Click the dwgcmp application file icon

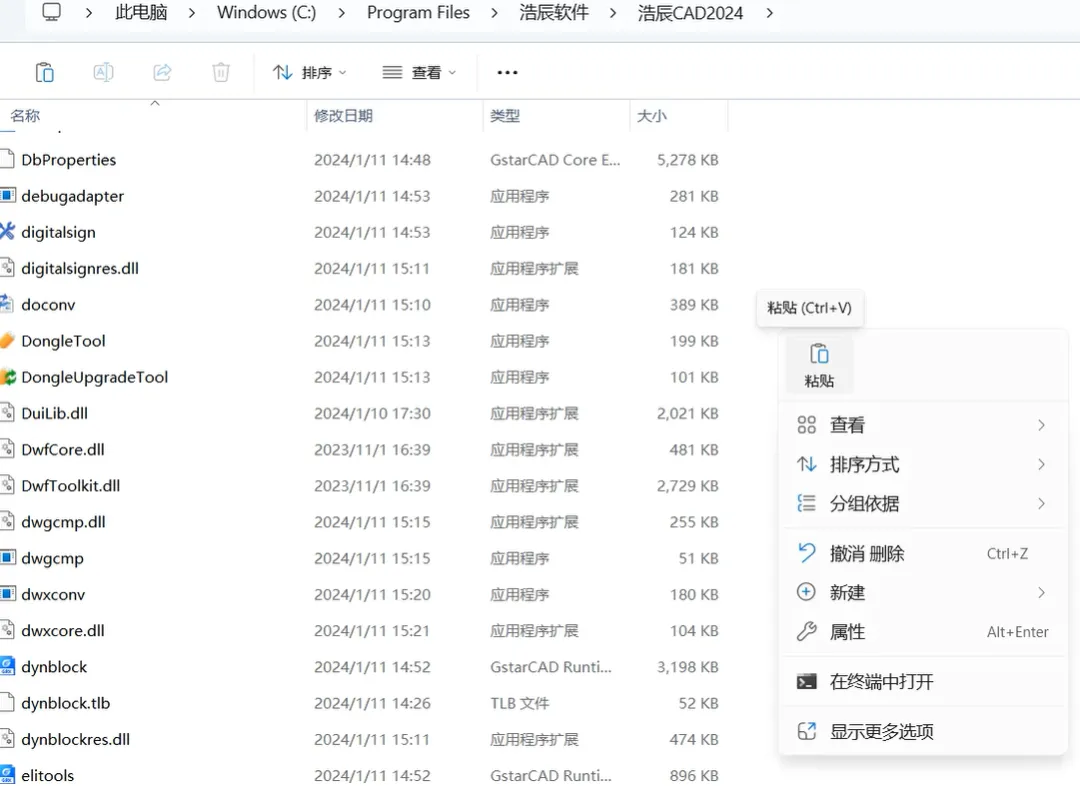[8, 557]
